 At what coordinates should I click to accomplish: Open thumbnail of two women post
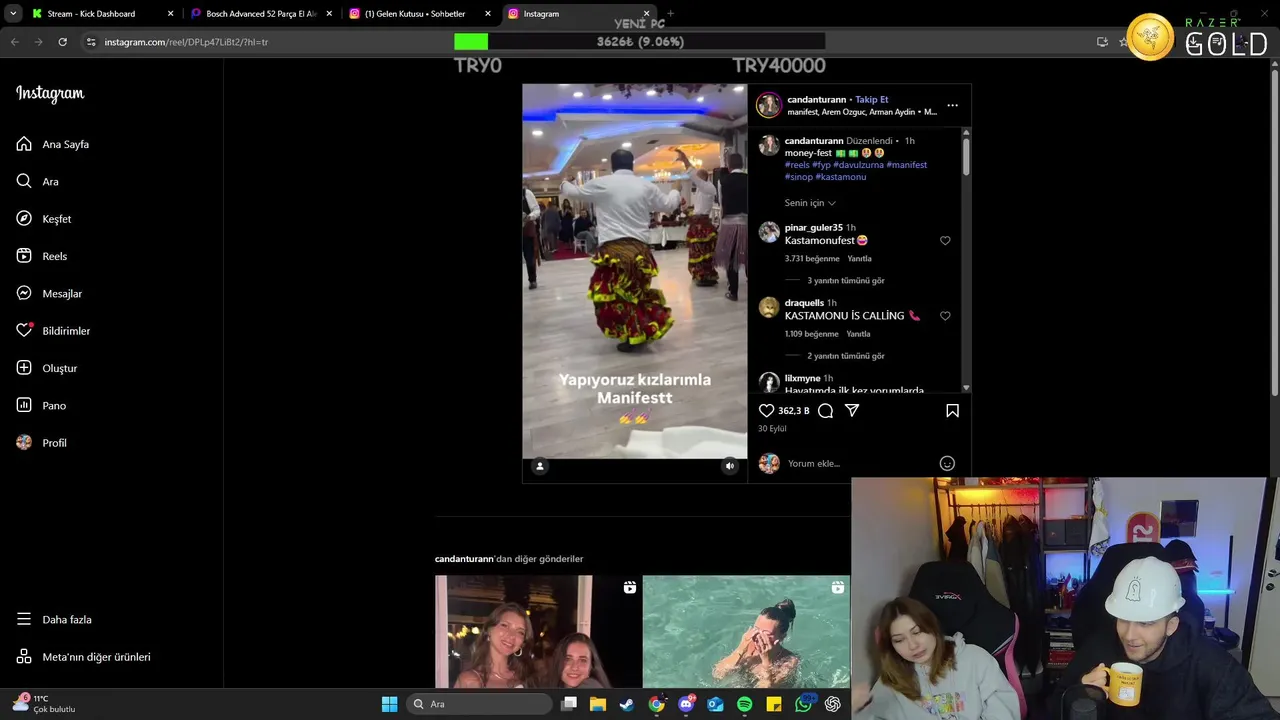click(x=538, y=631)
